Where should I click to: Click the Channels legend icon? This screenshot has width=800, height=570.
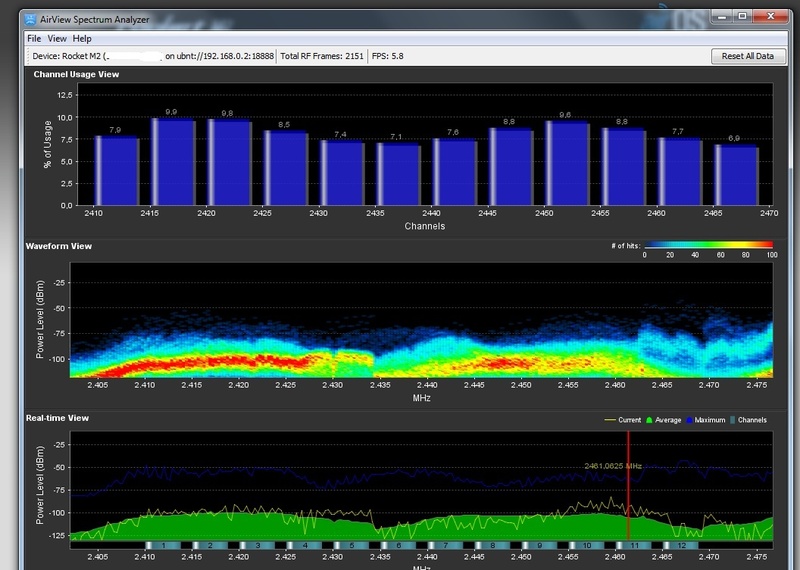point(733,420)
